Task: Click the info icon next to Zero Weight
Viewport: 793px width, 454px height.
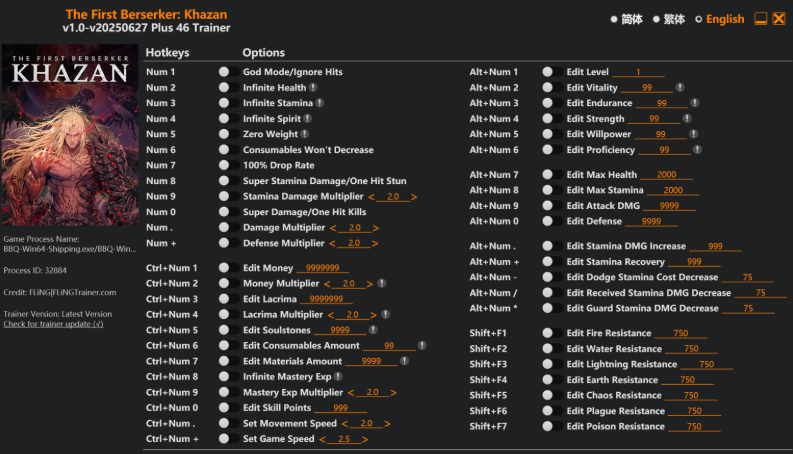Action: coord(304,134)
